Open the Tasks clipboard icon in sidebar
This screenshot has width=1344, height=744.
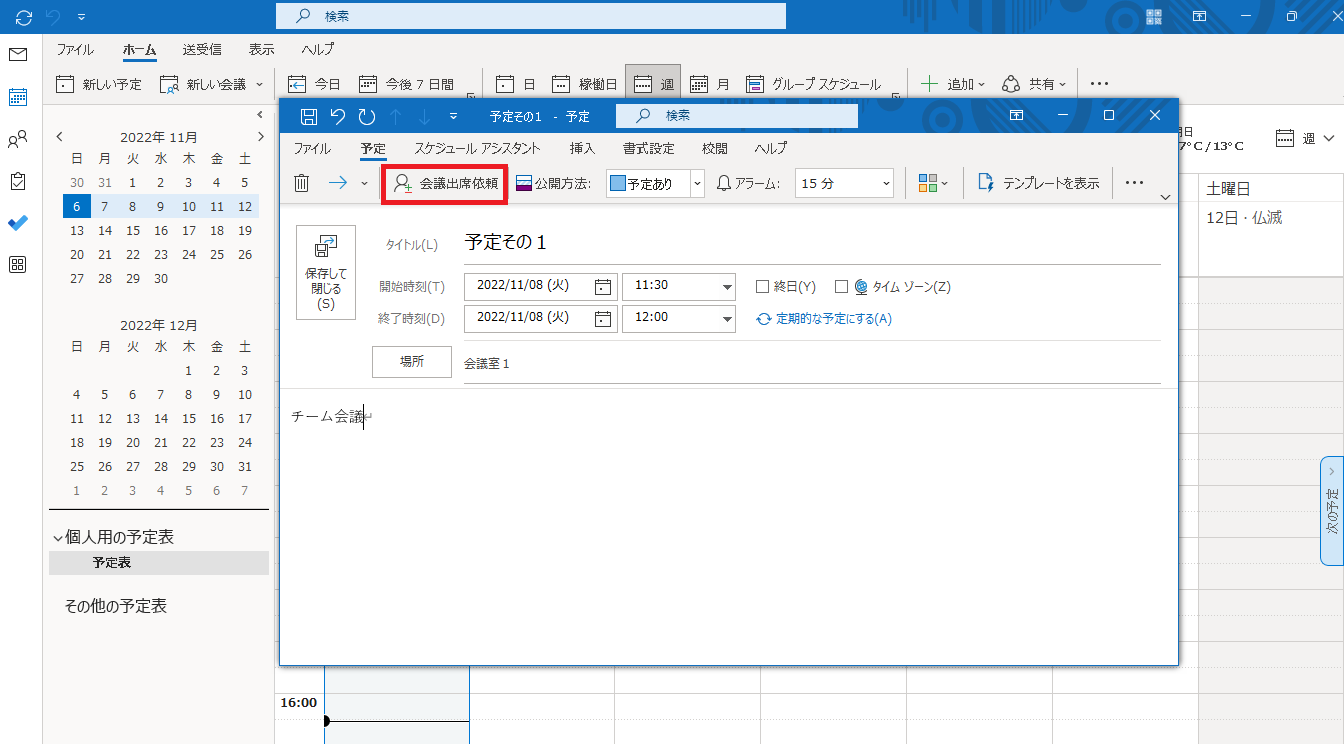(18, 181)
